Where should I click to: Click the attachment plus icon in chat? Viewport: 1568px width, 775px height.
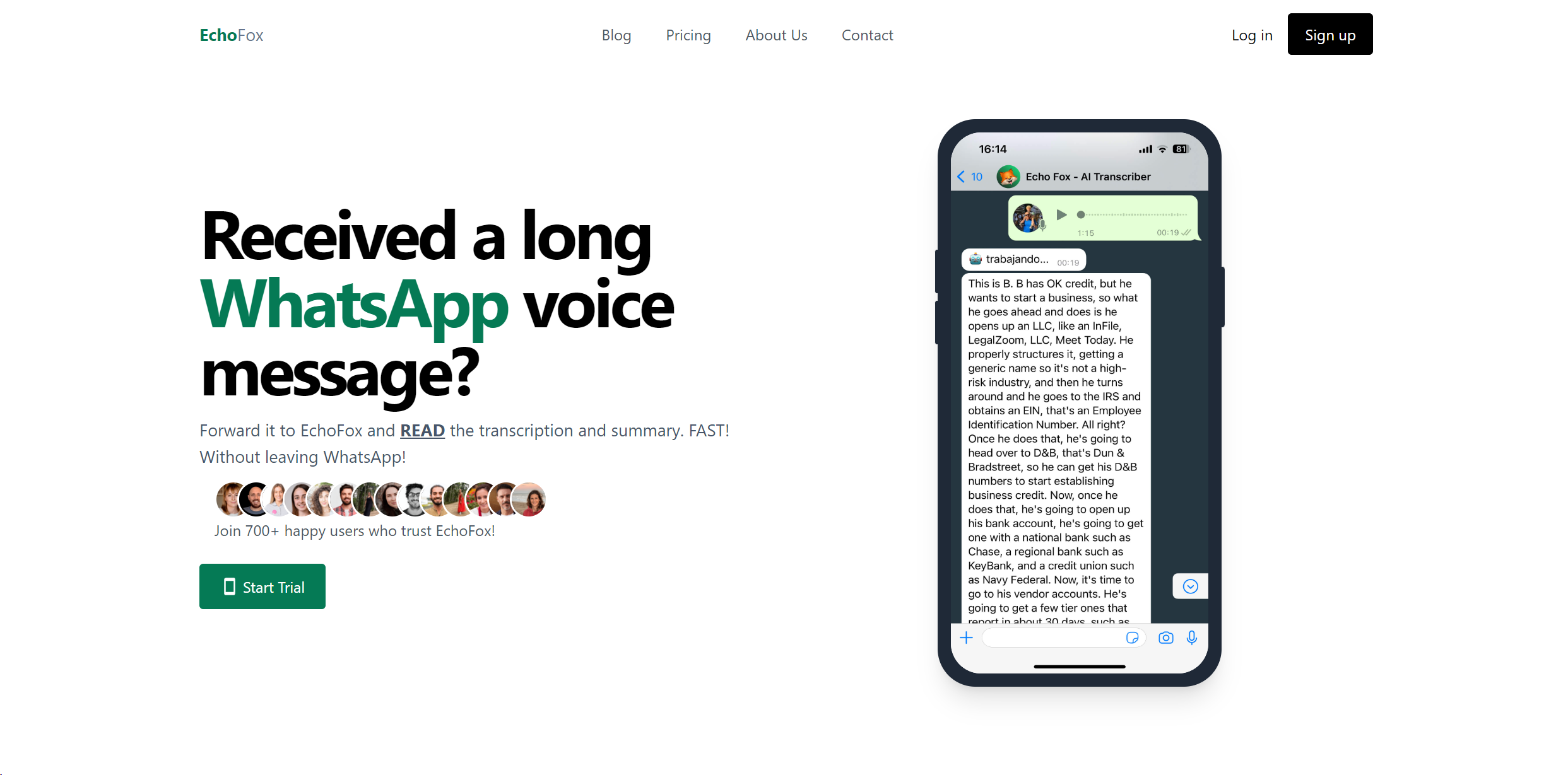click(x=966, y=637)
